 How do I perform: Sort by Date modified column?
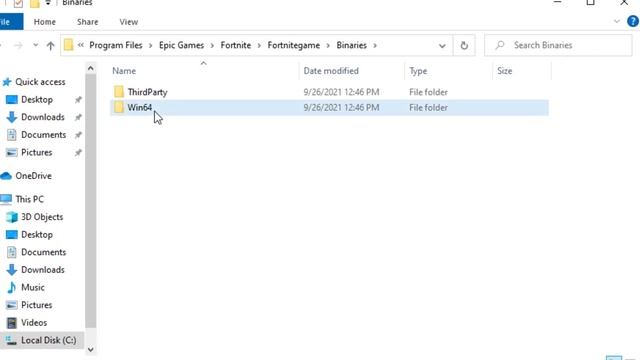(331, 71)
